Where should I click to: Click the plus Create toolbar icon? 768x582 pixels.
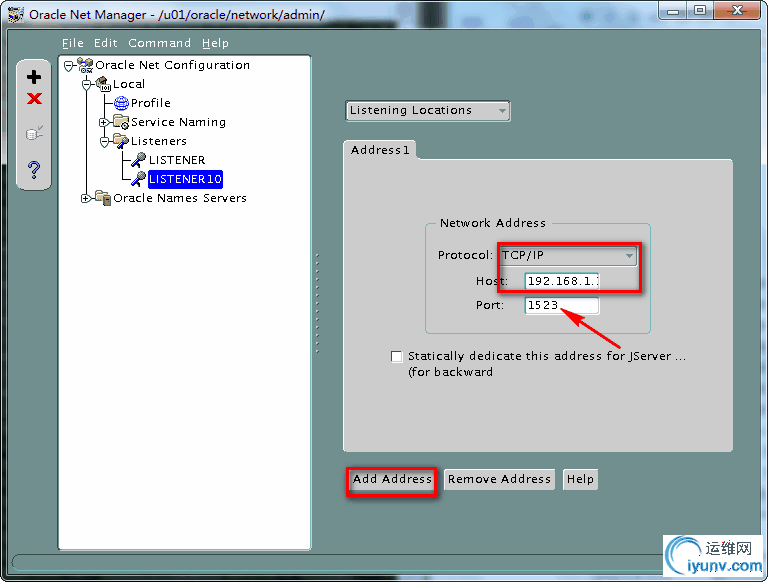point(34,77)
